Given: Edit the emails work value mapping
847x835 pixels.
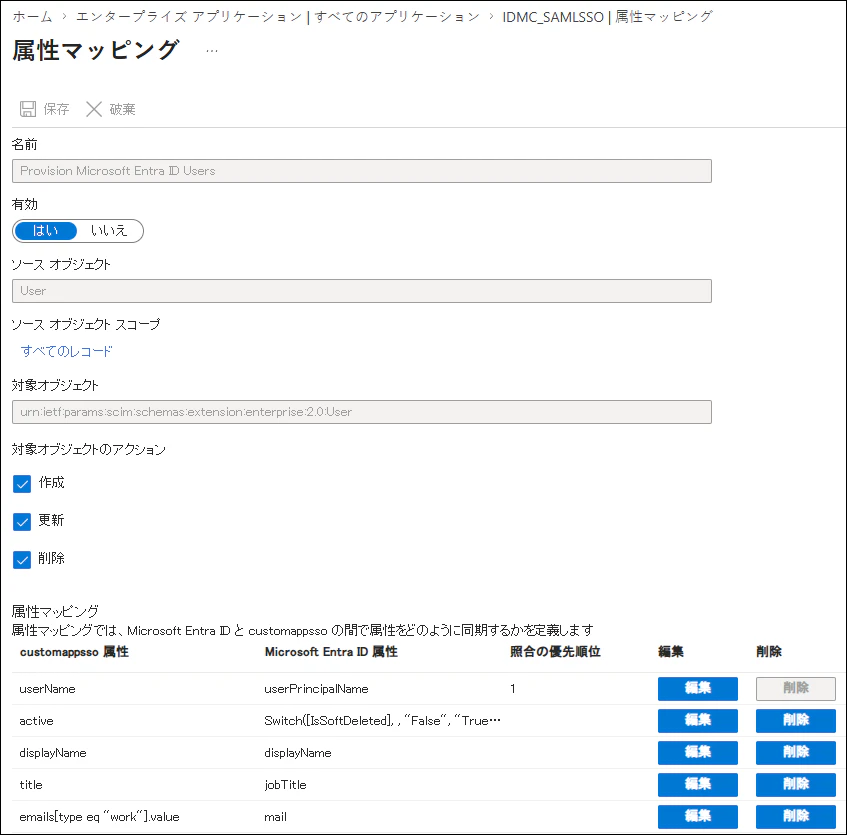Looking at the screenshot, I should (x=697, y=816).
